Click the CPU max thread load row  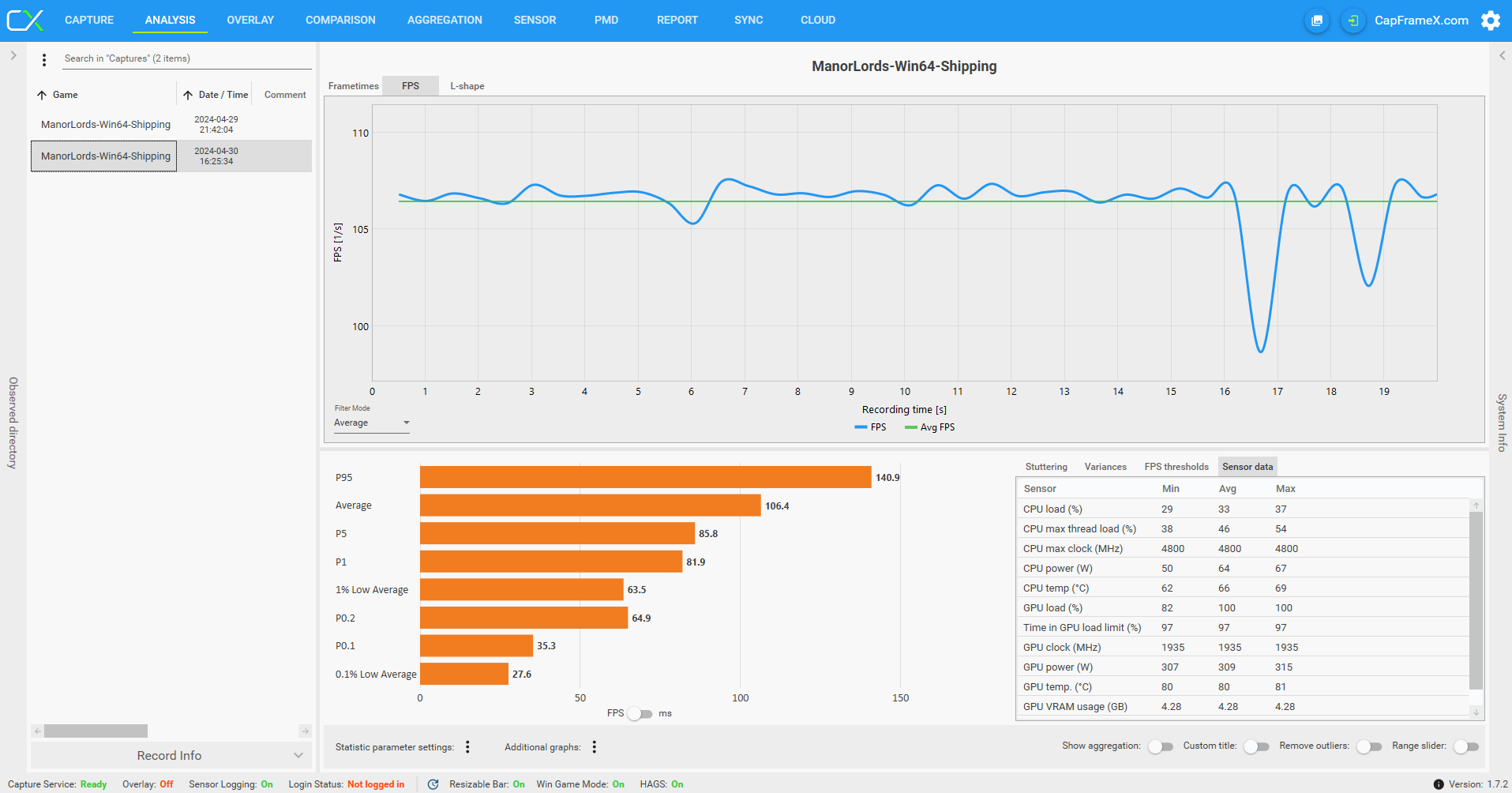[x=1243, y=529]
